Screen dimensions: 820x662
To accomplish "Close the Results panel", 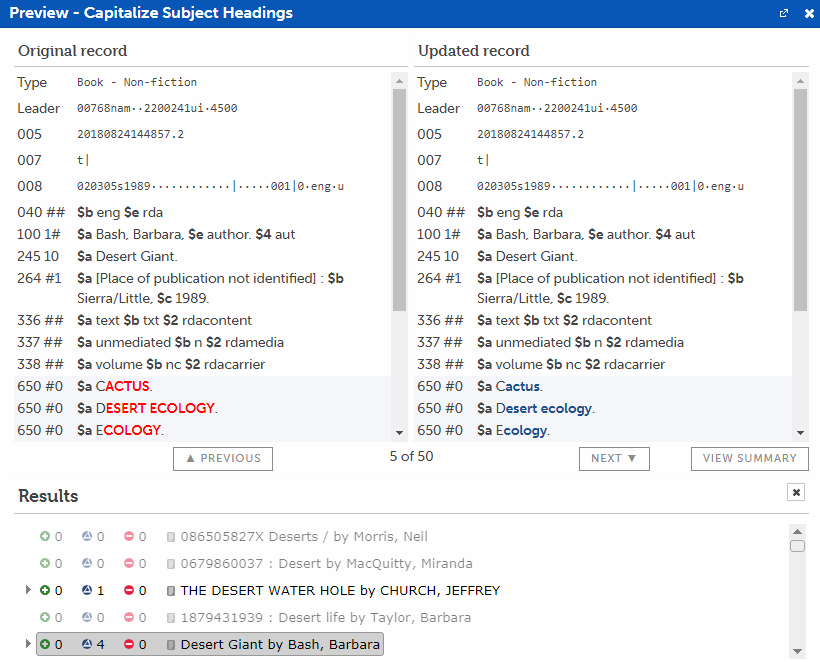I will point(795,492).
